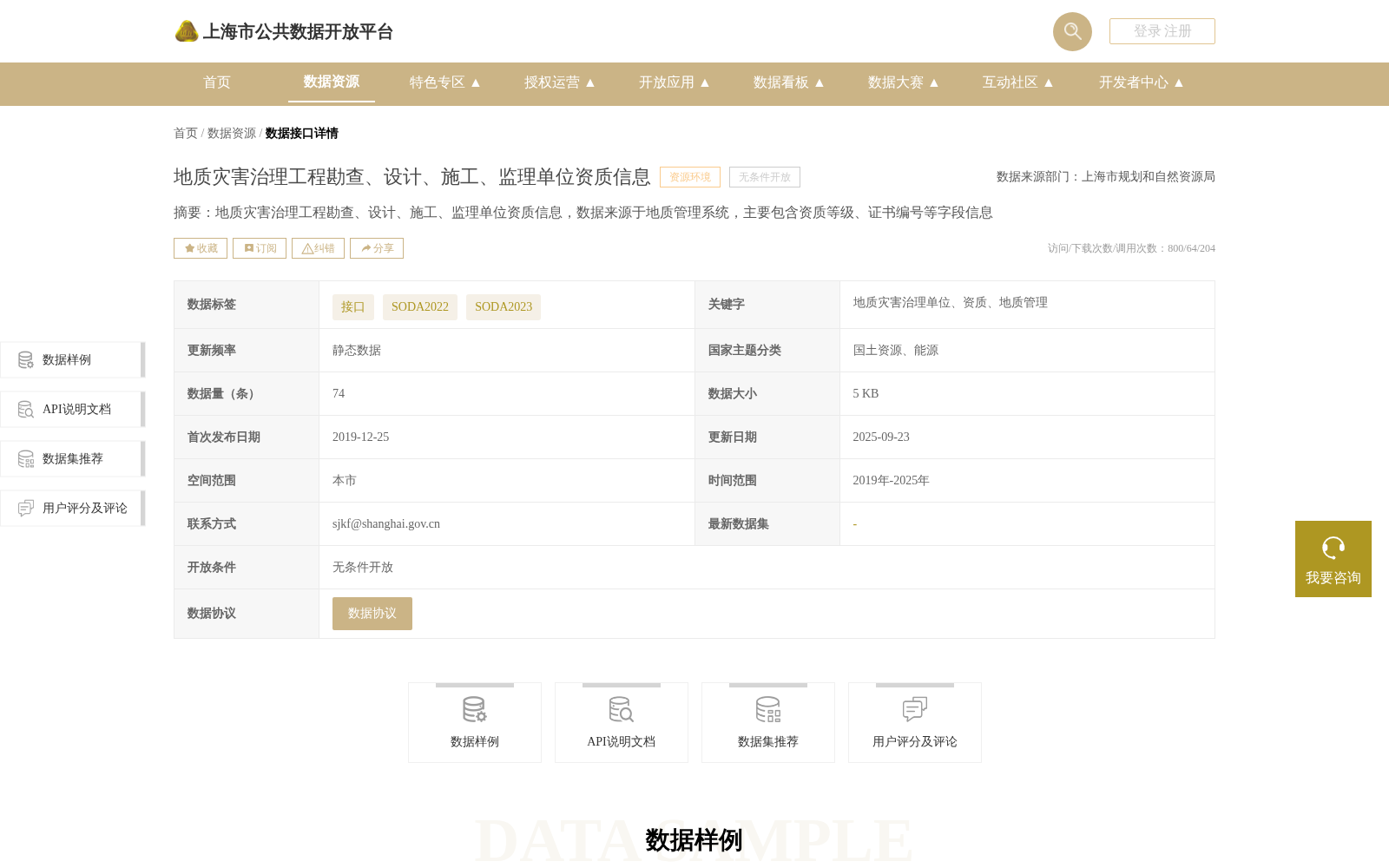Click the 静态数据 update frequency value
Screen dimensions: 1389x868
357,351
